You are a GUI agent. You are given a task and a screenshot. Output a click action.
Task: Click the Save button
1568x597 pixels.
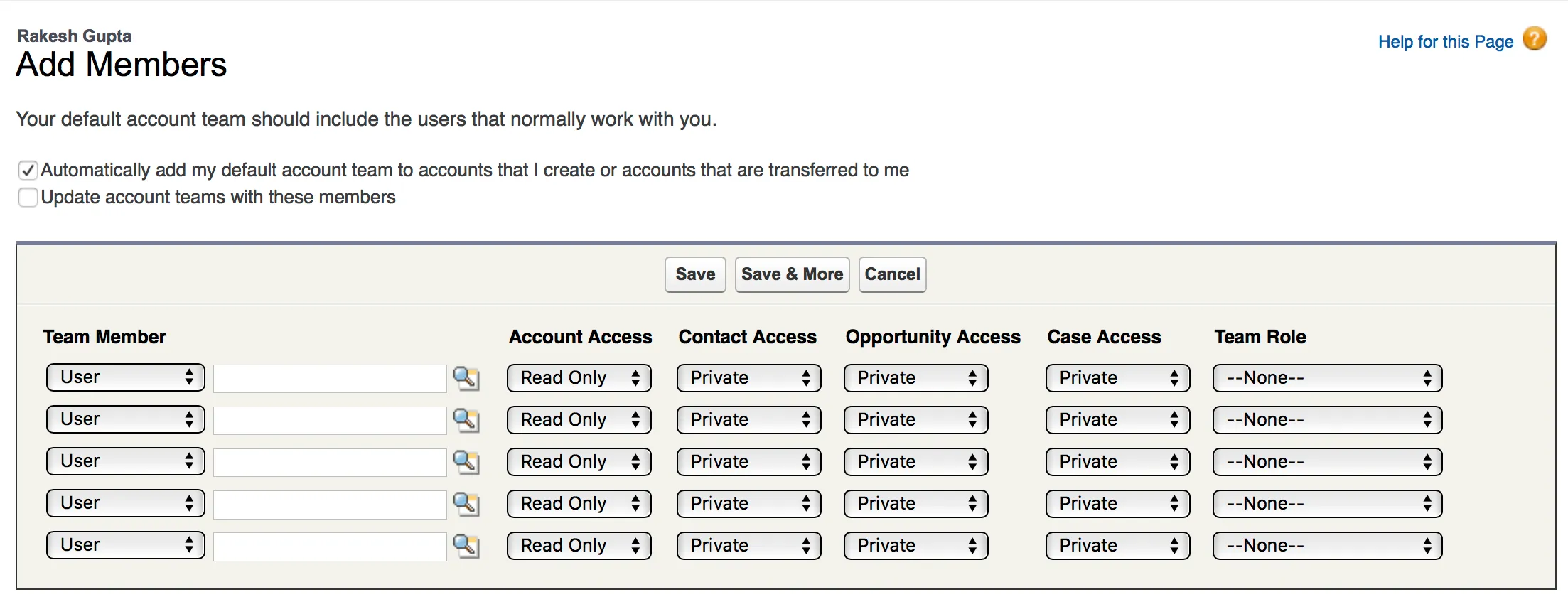(x=695, y=274)
